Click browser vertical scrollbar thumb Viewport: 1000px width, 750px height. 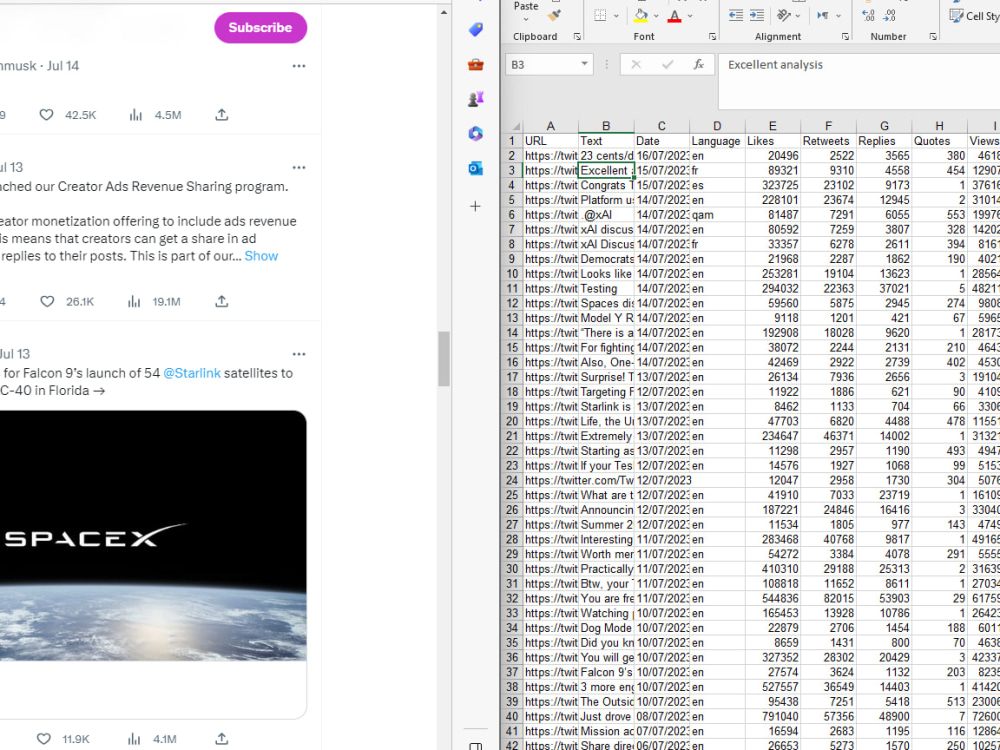(x=444, y=358)
